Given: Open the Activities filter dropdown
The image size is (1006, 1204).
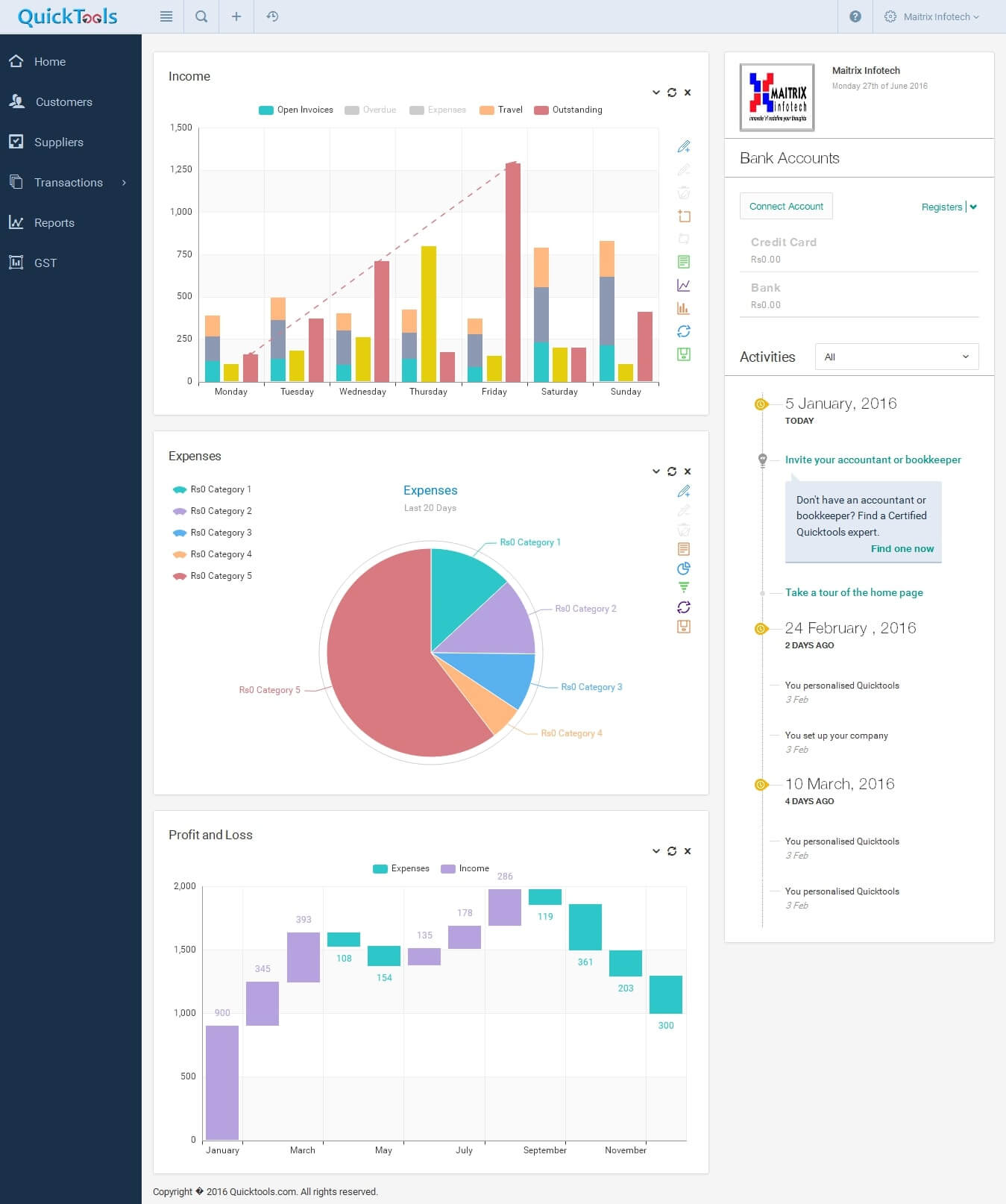Looking at the screenshot, I should coord(896,357).
